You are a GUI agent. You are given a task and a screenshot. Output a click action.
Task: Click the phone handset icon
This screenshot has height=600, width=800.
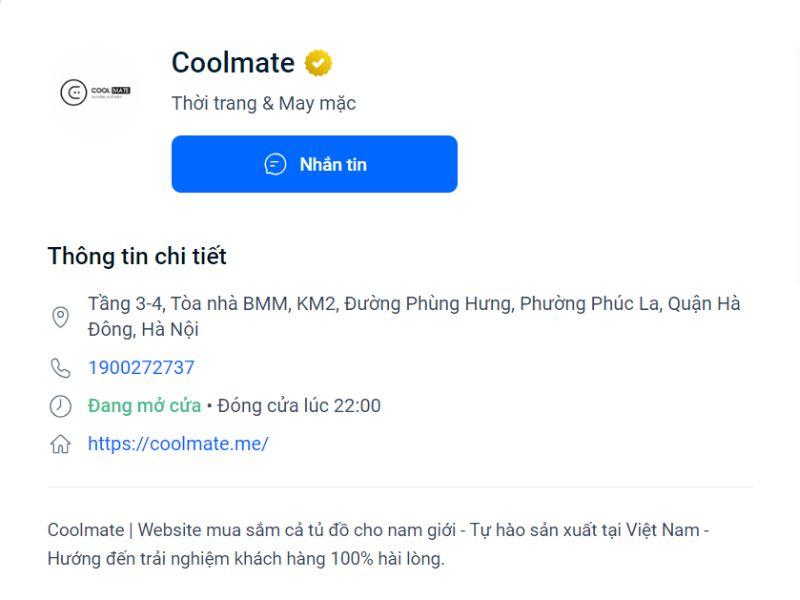[x=60, y=368]
